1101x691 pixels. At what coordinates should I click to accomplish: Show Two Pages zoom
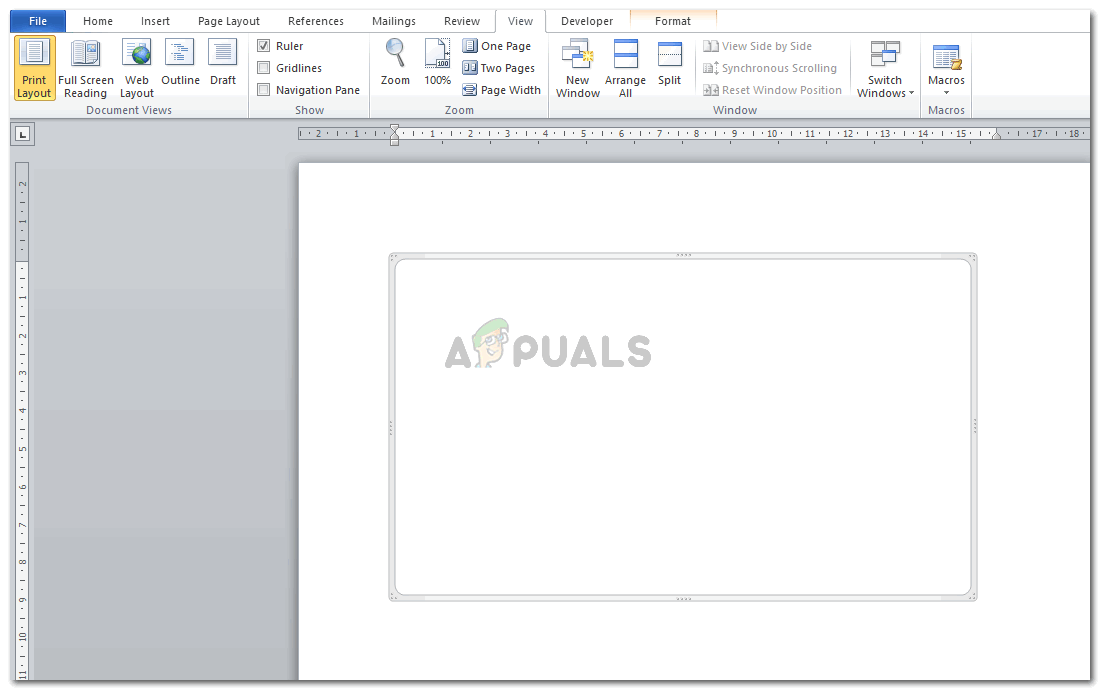(499, 67)
